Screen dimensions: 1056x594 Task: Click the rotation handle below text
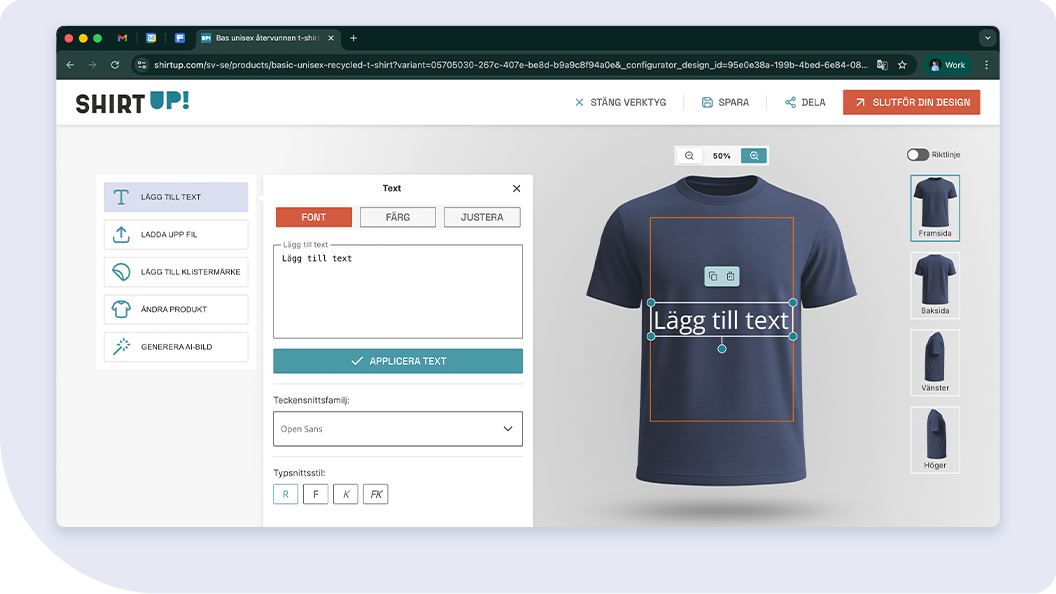[x=722, y=349]
